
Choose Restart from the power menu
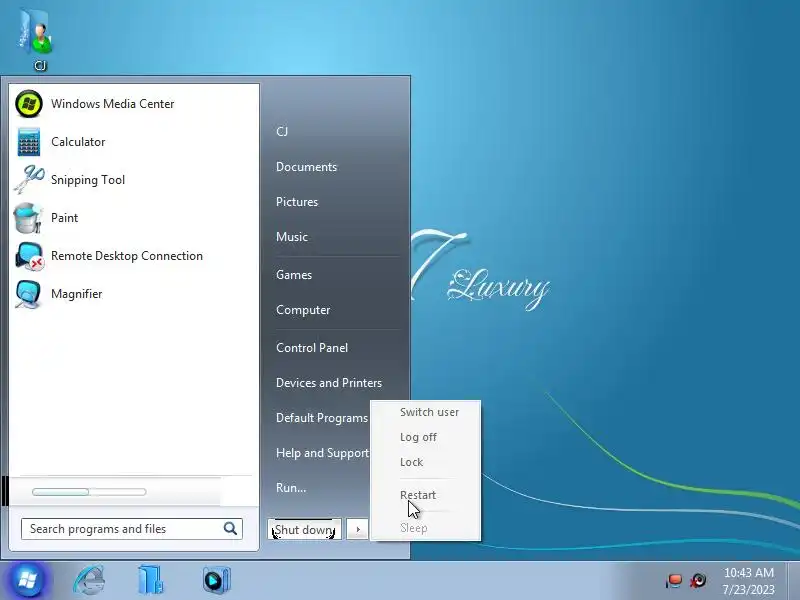418,495
